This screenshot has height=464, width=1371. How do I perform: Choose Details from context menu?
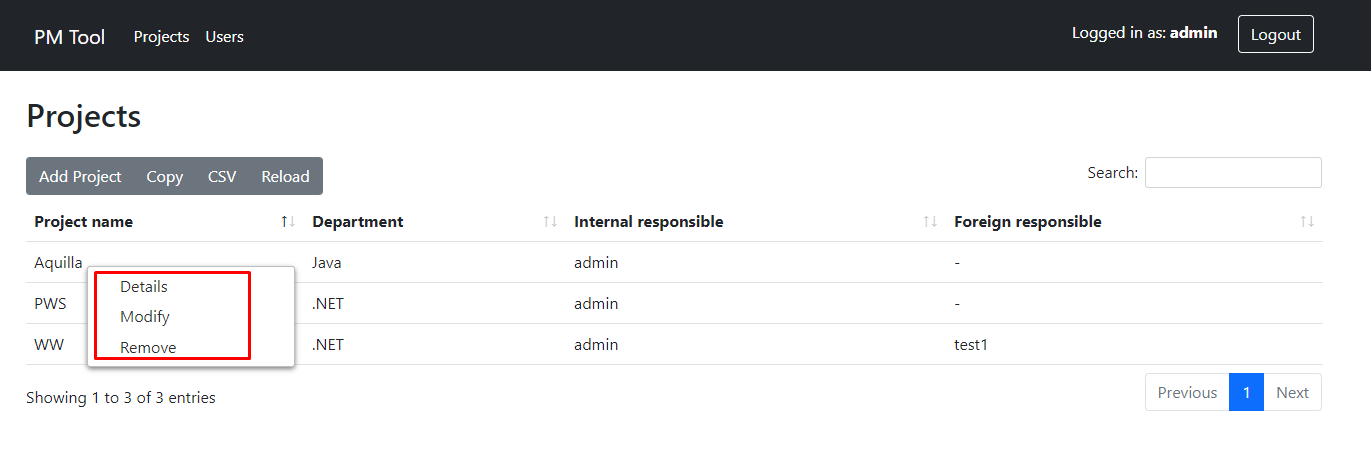click(x=144, y=287)
